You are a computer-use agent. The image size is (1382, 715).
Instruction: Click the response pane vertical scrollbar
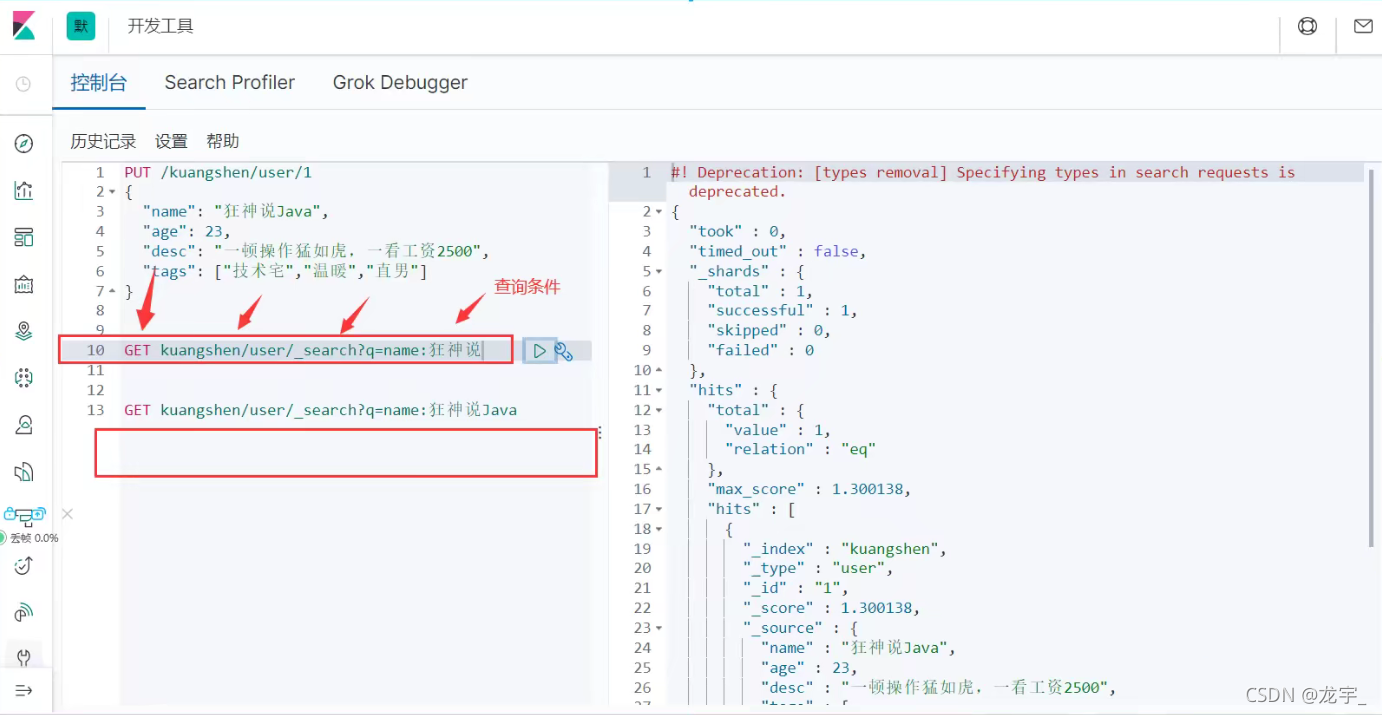click(x=1371, y=360)
